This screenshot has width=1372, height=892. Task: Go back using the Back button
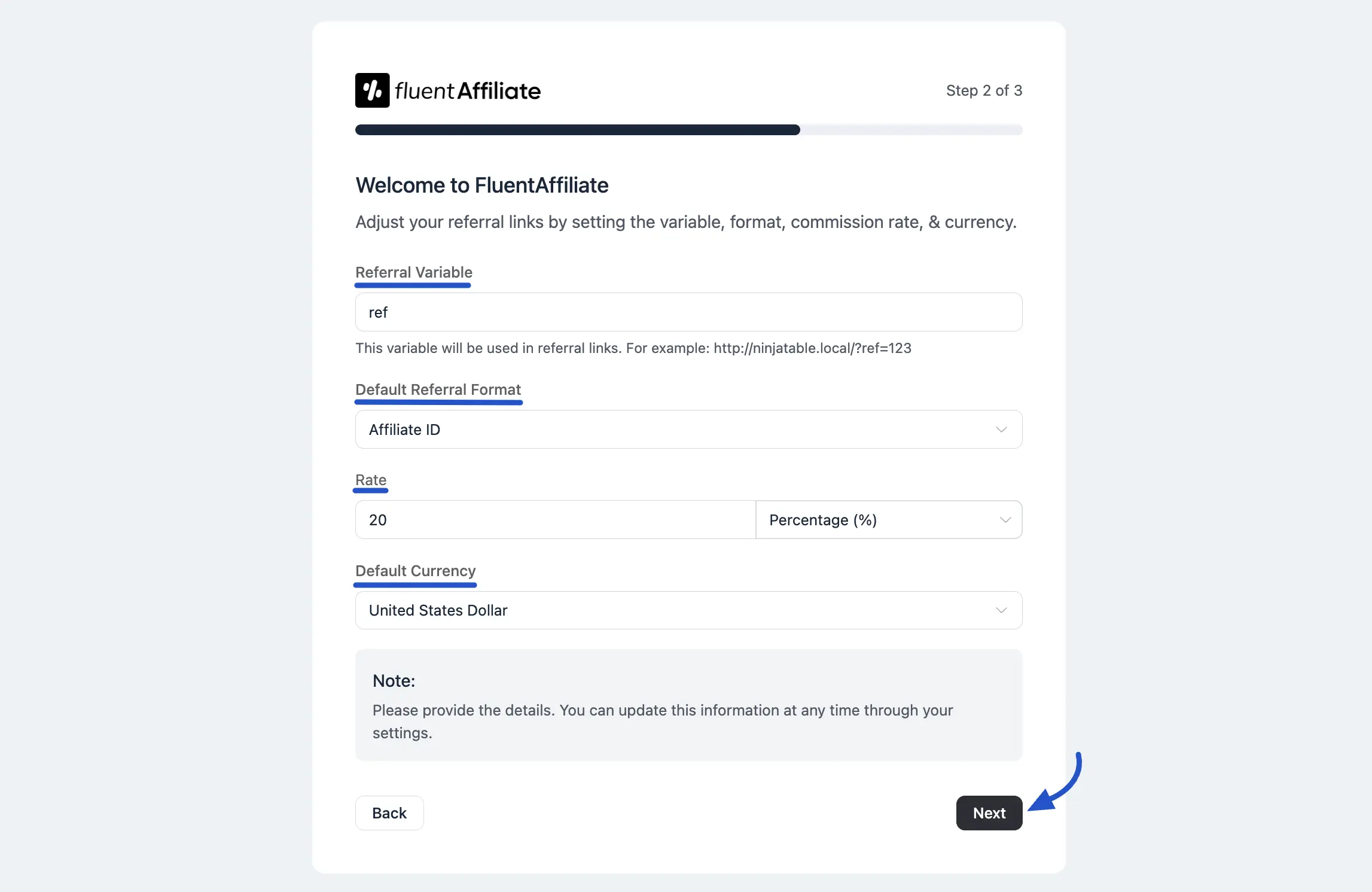[x=389, y=813]
